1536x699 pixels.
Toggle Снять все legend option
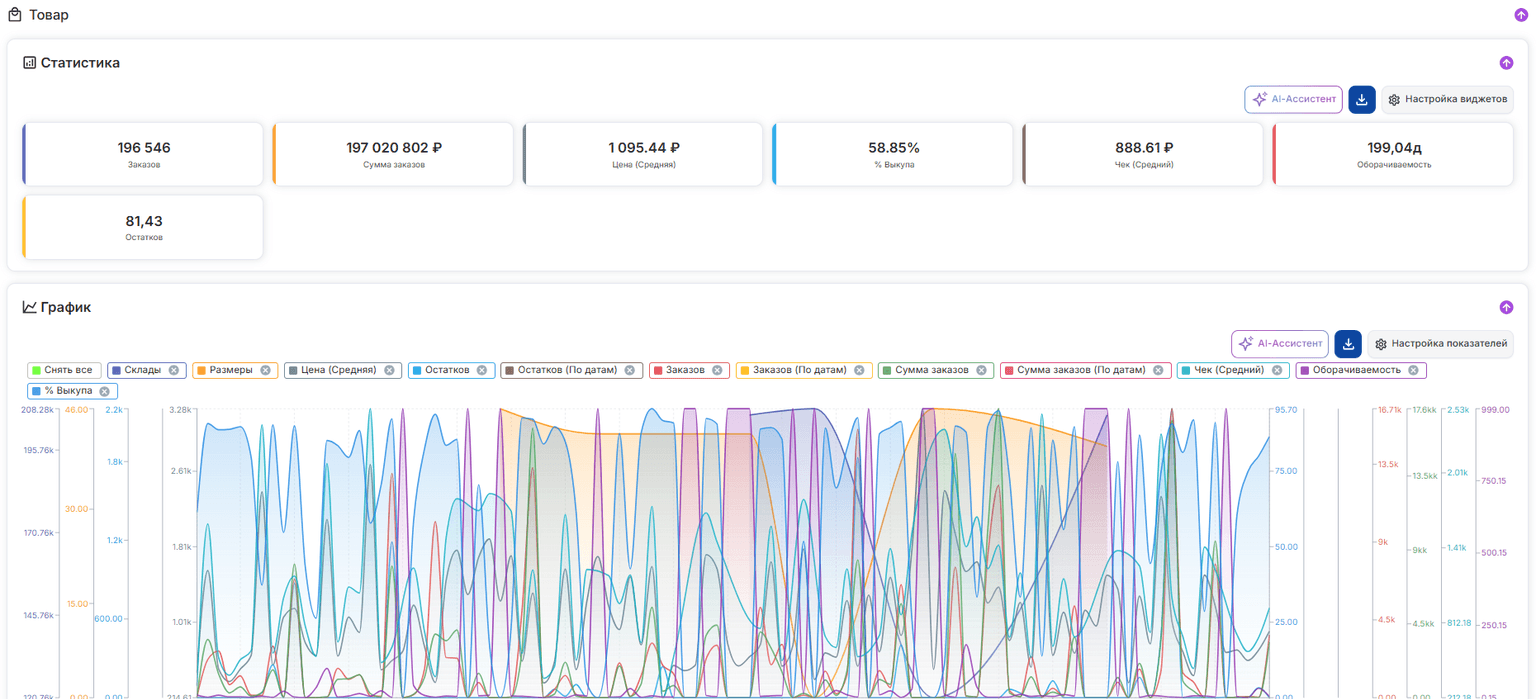(65, 370)
